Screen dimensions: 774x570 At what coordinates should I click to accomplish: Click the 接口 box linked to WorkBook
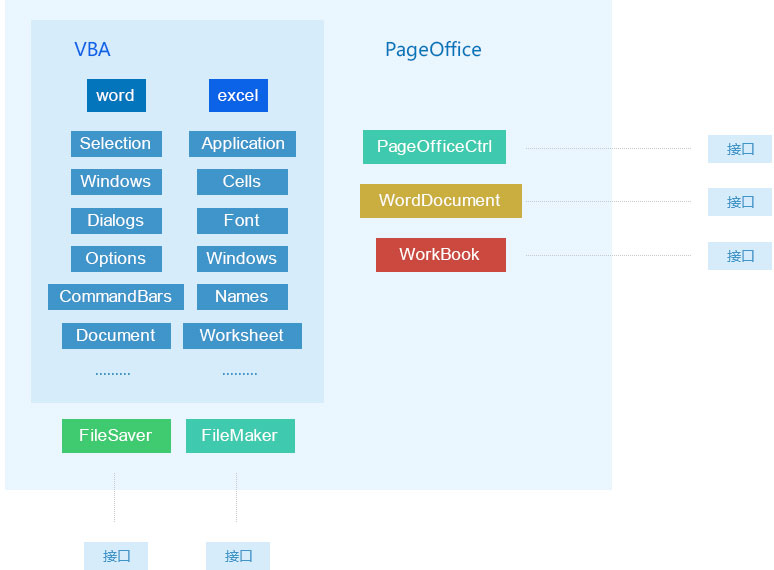739,256
